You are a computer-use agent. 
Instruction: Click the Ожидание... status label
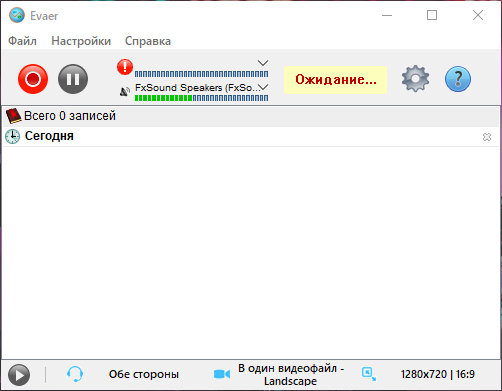tap(335, 80)
